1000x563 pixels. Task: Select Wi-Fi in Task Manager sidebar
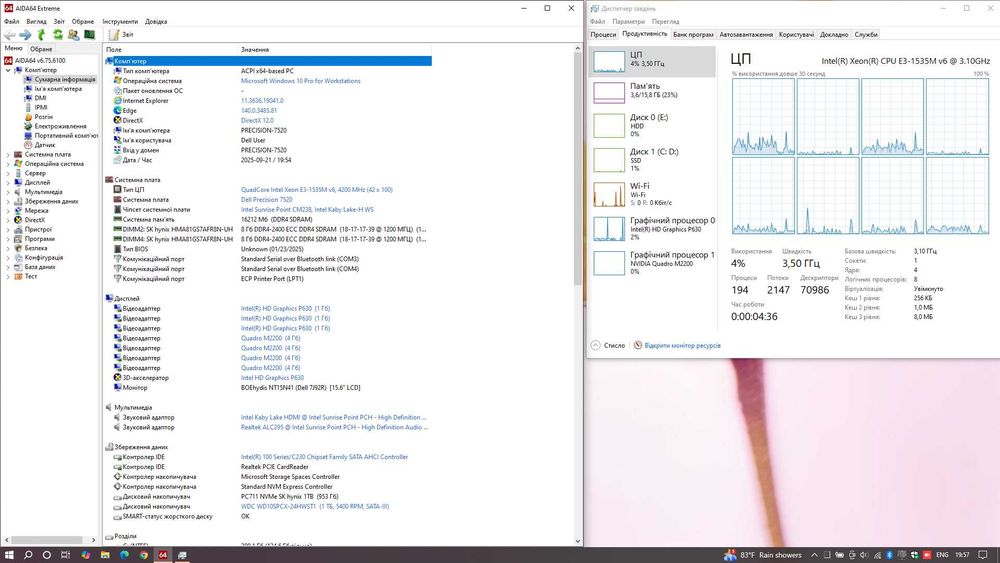(652, 194)
